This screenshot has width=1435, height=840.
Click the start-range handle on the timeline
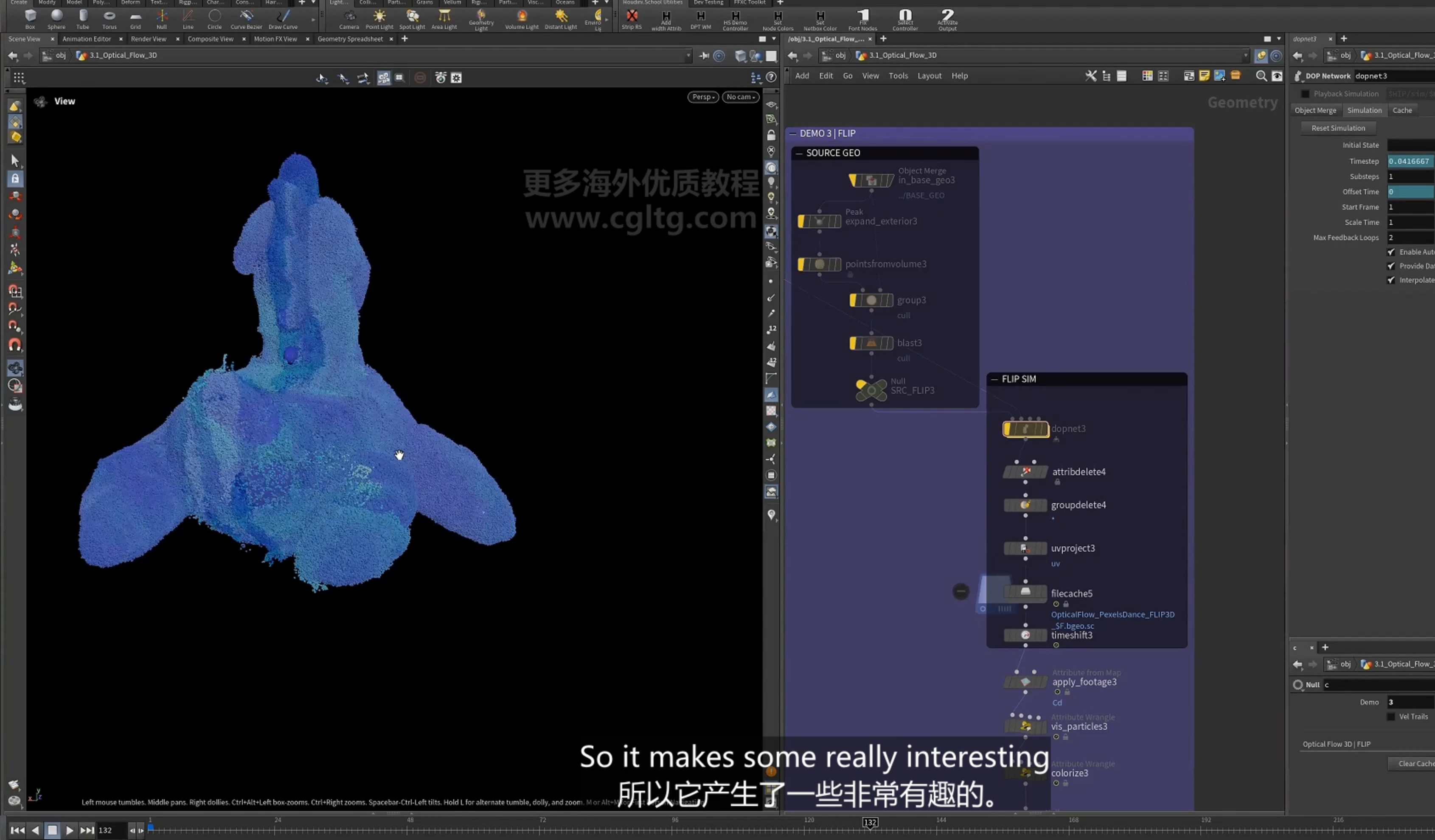[151, 828]
